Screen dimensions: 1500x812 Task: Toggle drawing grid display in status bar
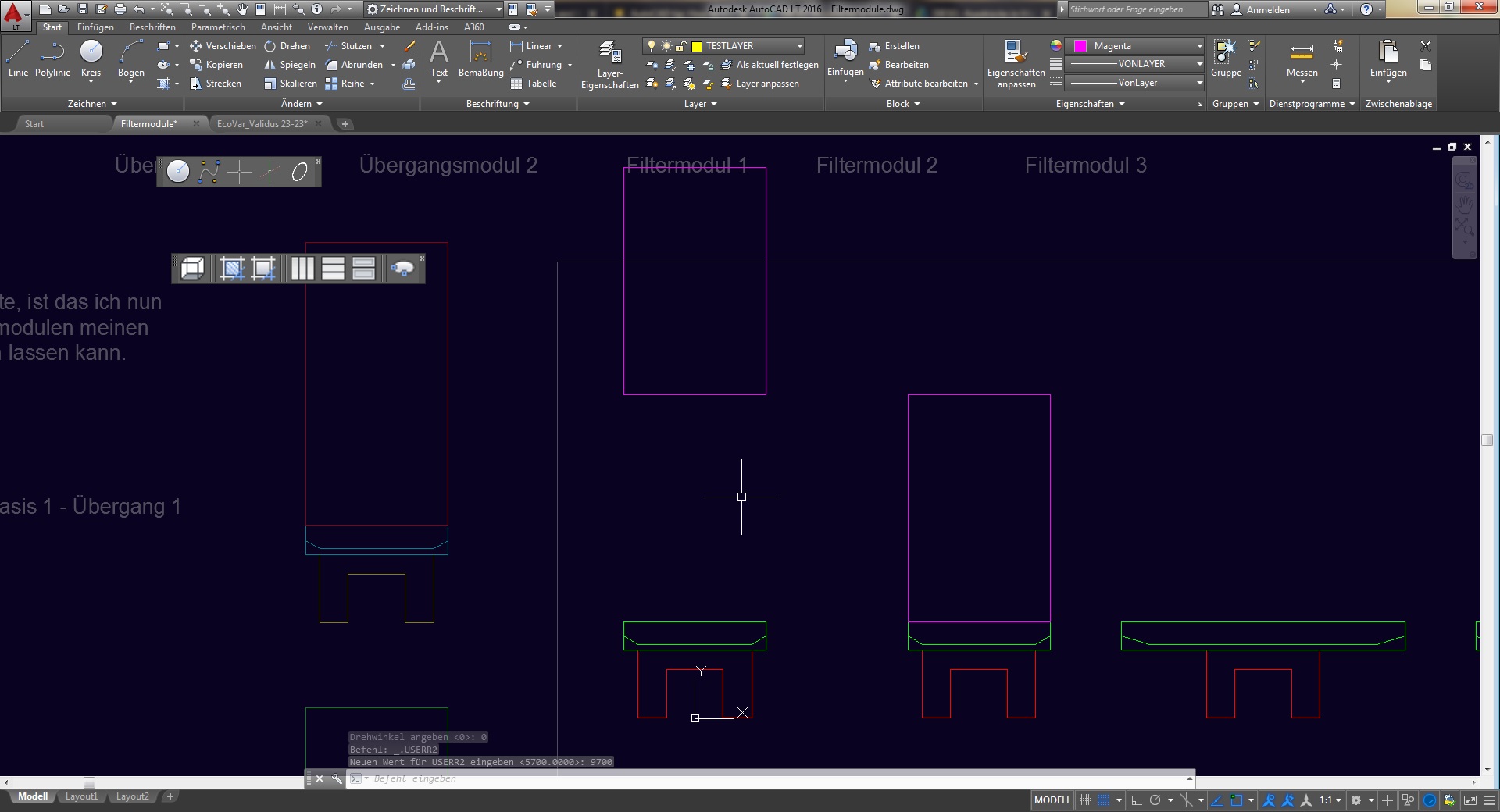click(x=1085, y=800)
